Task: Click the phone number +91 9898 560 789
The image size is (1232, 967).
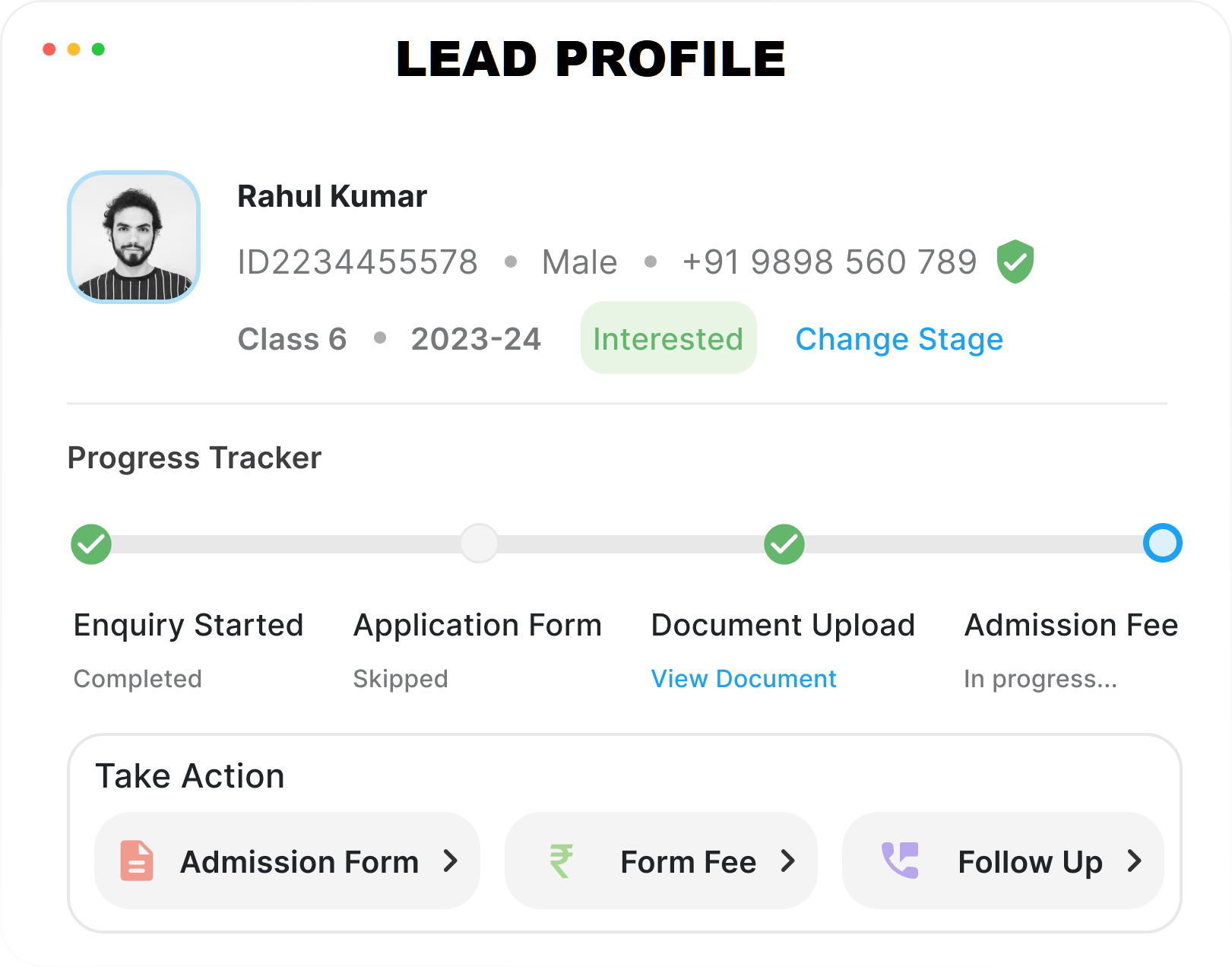Action: pyautogui.click(x=829, y=262)
